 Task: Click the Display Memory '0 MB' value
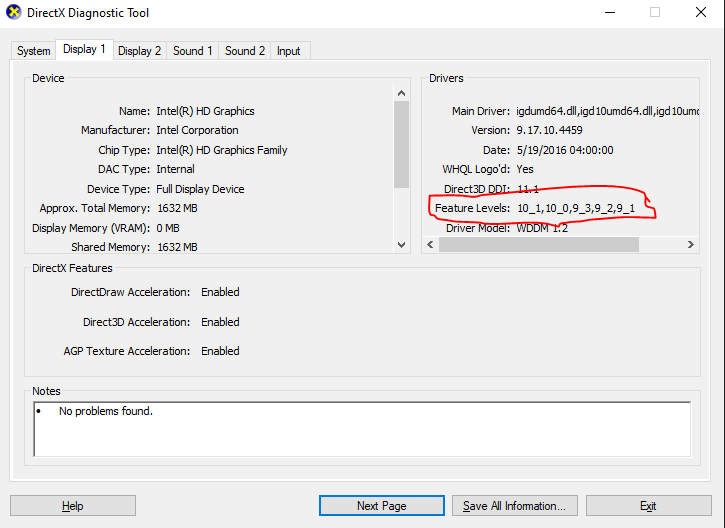coord(168,228)
